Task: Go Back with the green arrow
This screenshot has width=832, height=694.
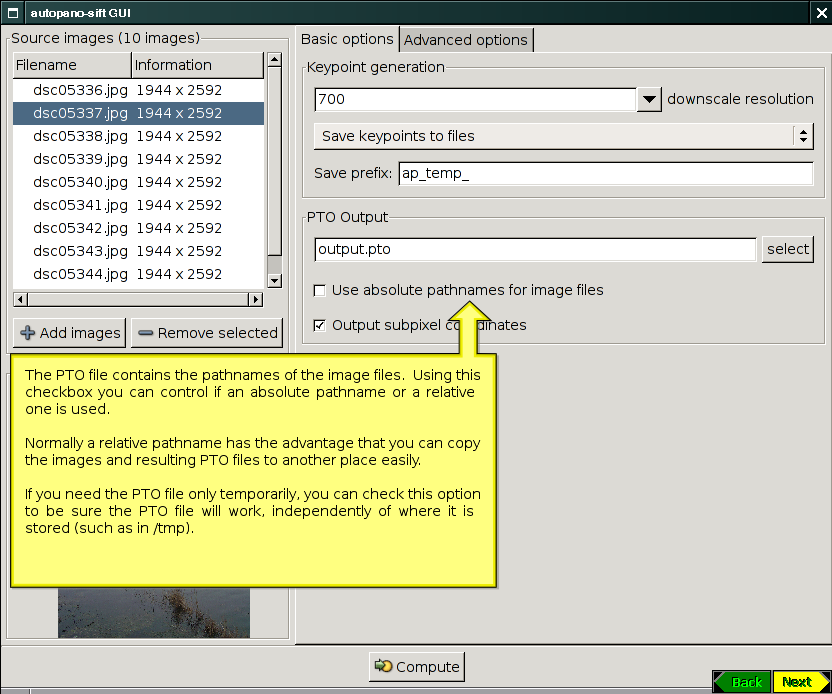Action: click(742, 682)
